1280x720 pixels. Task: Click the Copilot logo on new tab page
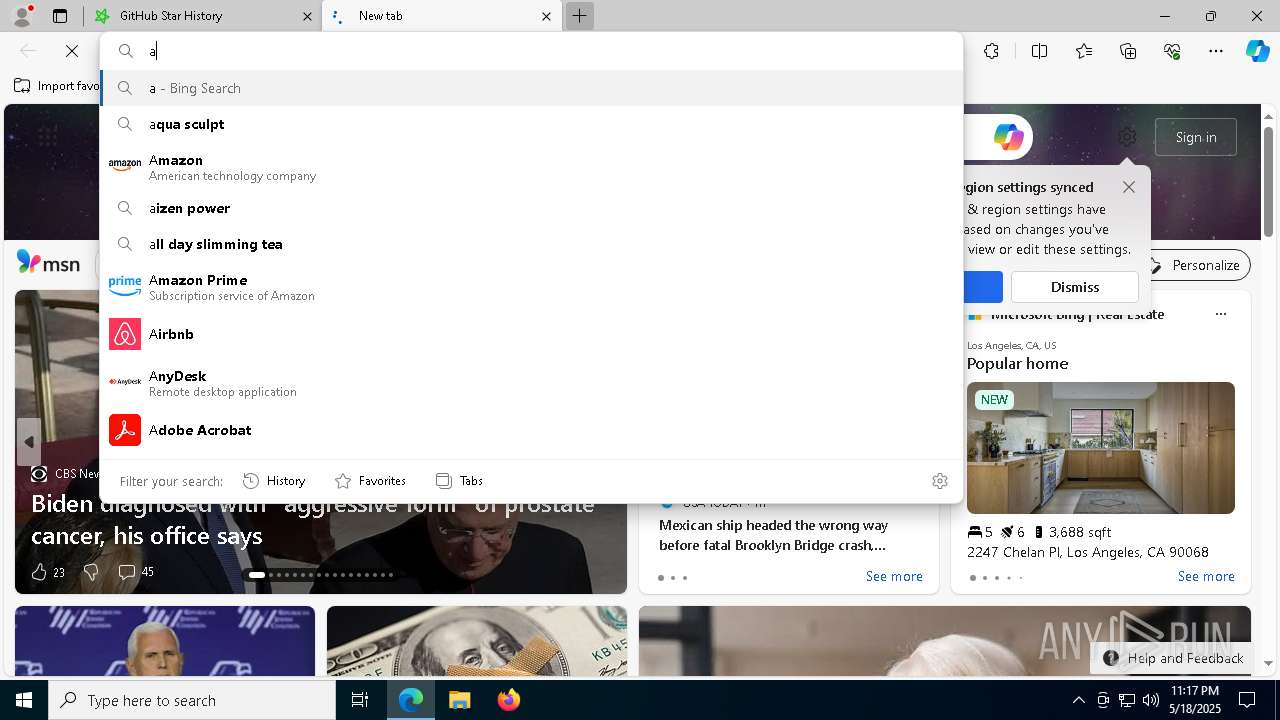coord(1008,137)
